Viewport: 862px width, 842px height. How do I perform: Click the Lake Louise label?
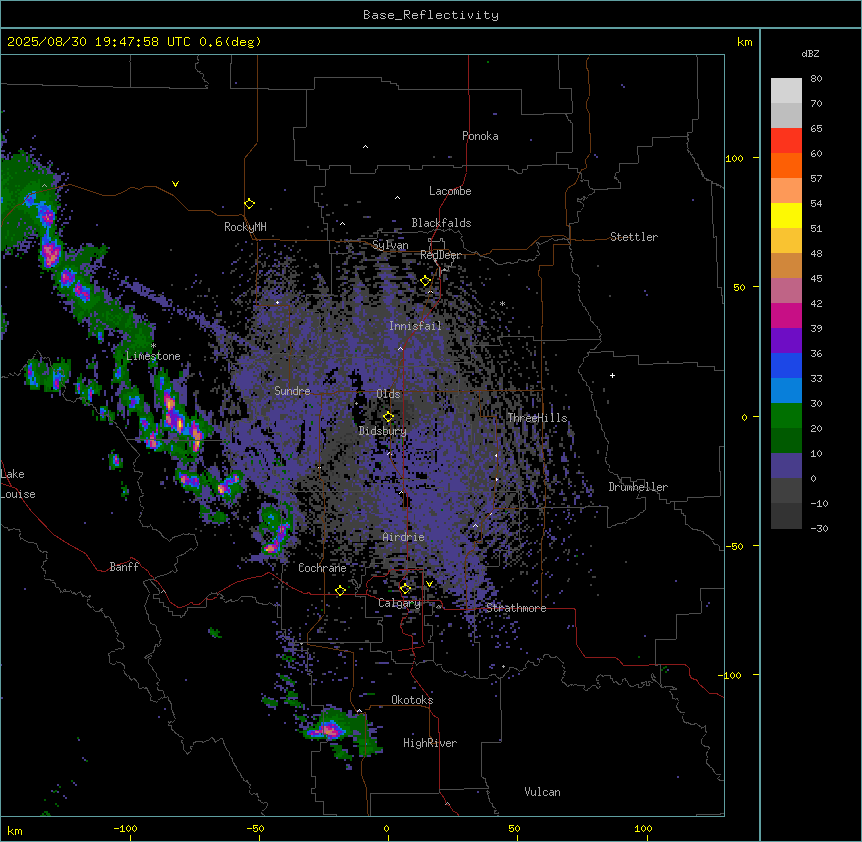point(18,484)
